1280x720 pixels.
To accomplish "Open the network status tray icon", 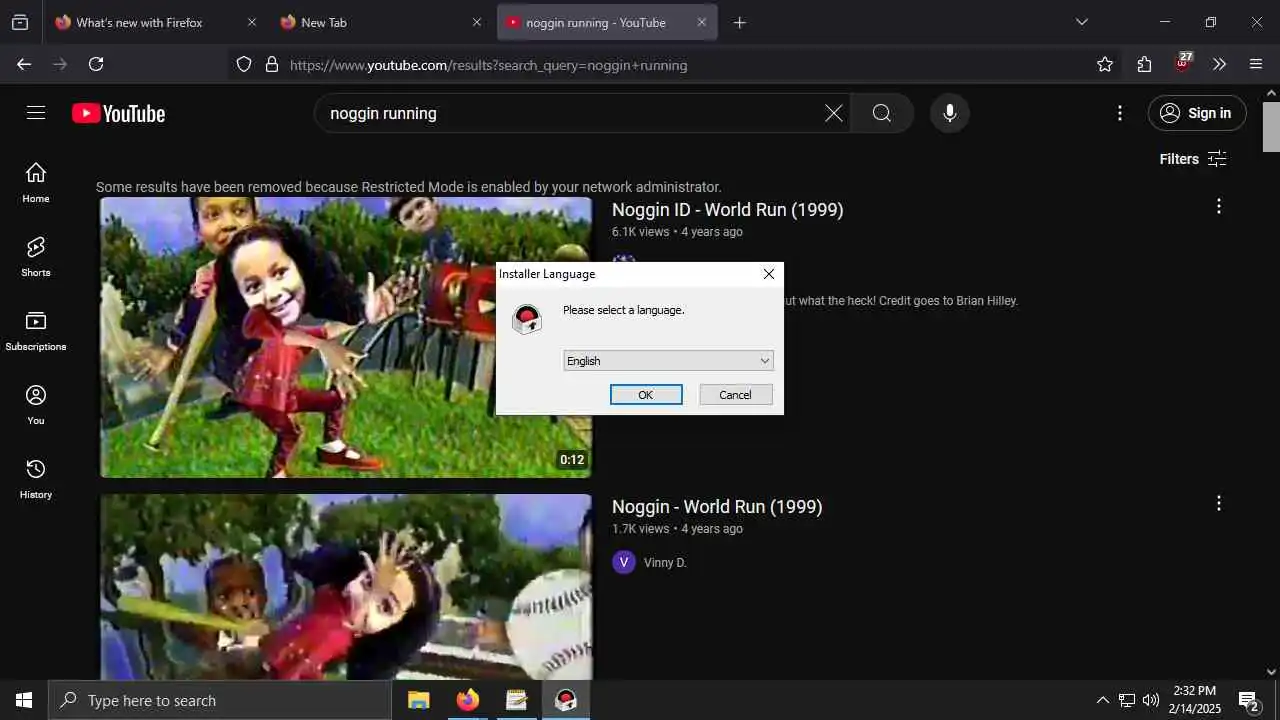I will coord(1127,700).
